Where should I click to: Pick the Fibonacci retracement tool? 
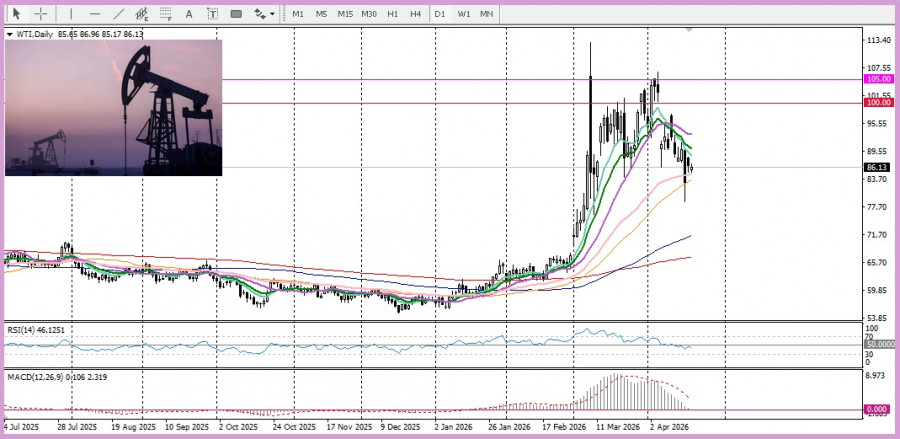[167, 14]
